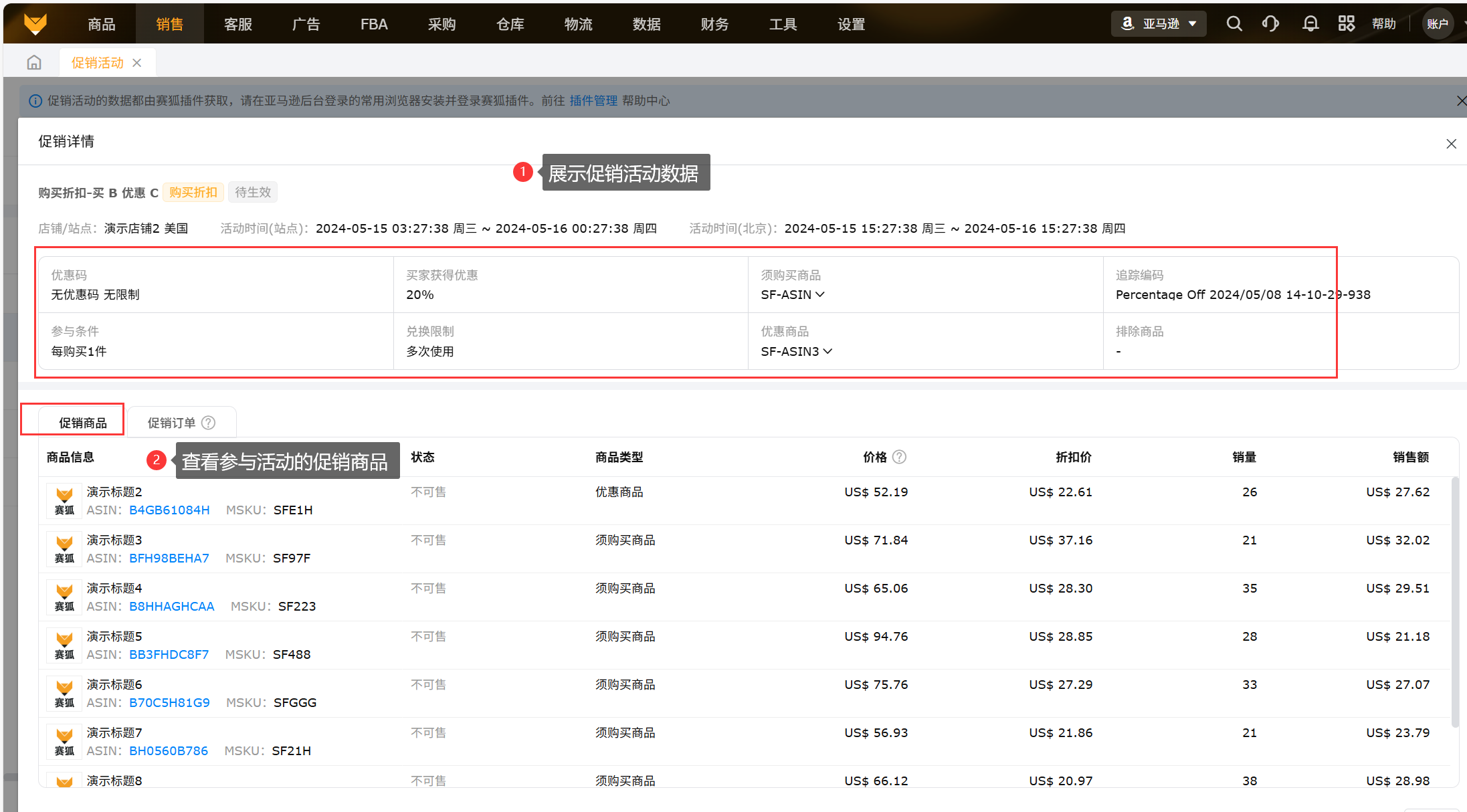Open the customer support headset icon
This screenshot has height=812, width=1467.
[x=1270, y=24]
